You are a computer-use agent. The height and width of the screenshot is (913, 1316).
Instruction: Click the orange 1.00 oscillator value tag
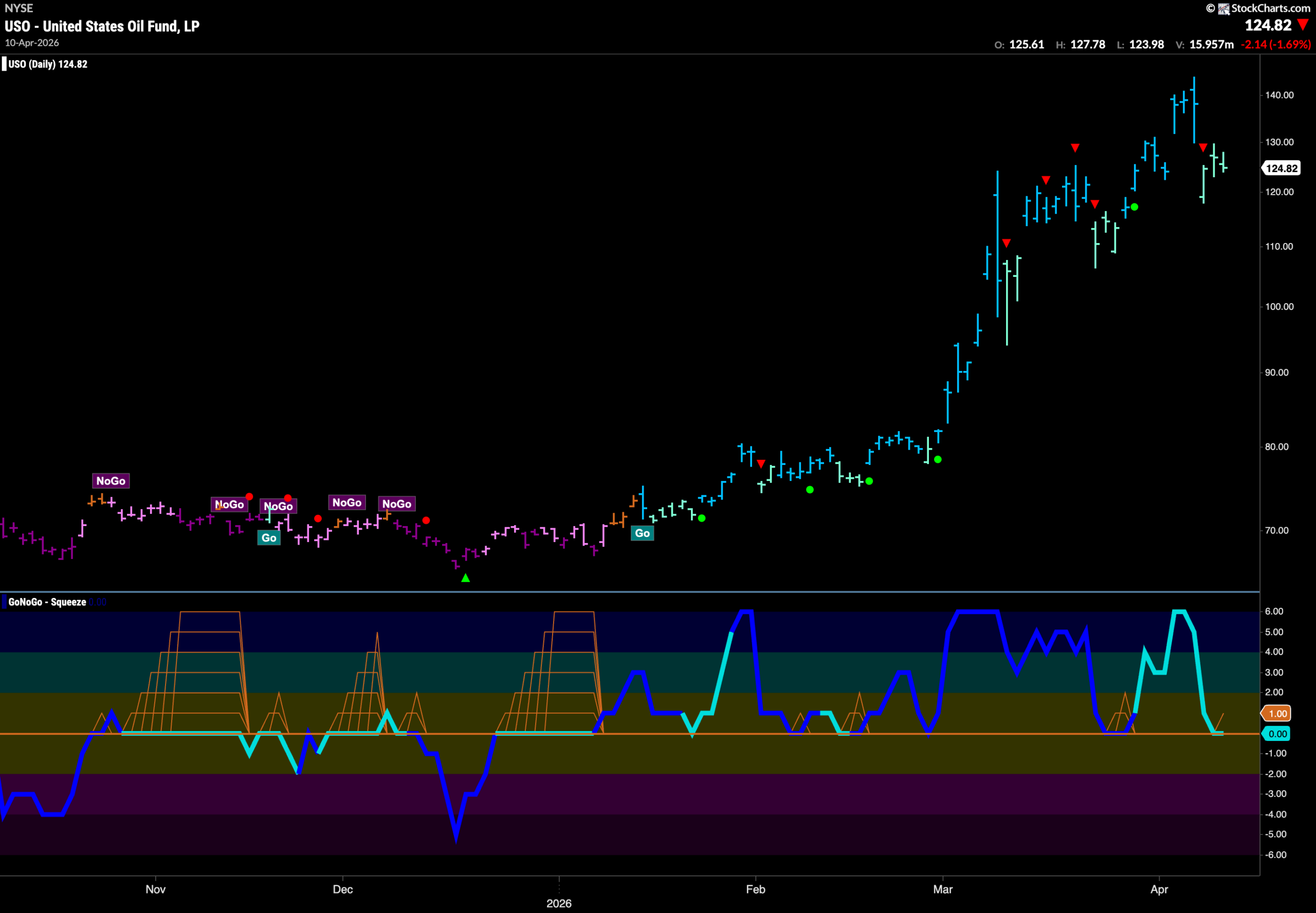pyautogui.click(x=1277, y=713)
